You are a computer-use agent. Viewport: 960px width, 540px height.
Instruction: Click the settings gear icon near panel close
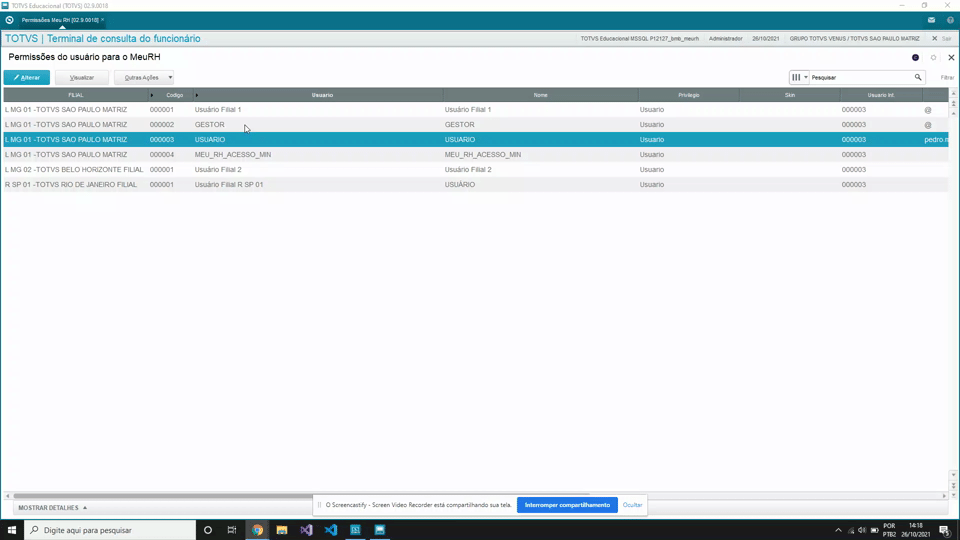[x=933, y=58]
